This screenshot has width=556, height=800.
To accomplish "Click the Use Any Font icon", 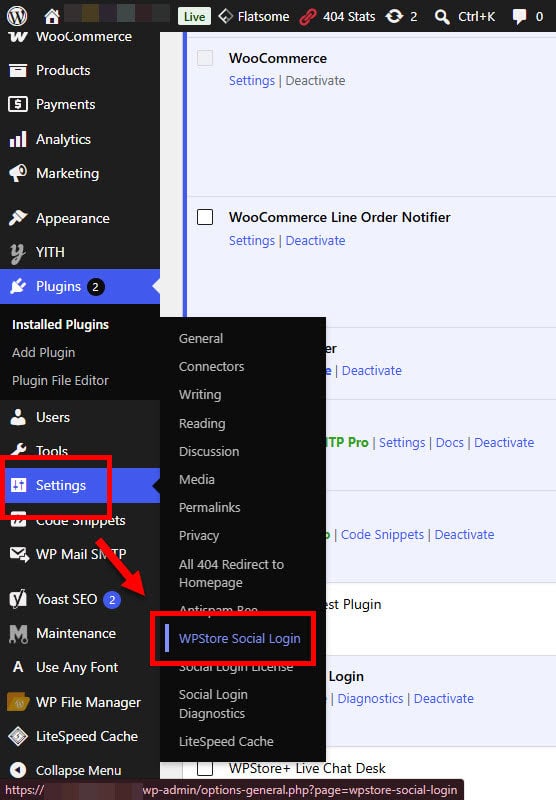I will pyautogui.click(x=18, y=667).
